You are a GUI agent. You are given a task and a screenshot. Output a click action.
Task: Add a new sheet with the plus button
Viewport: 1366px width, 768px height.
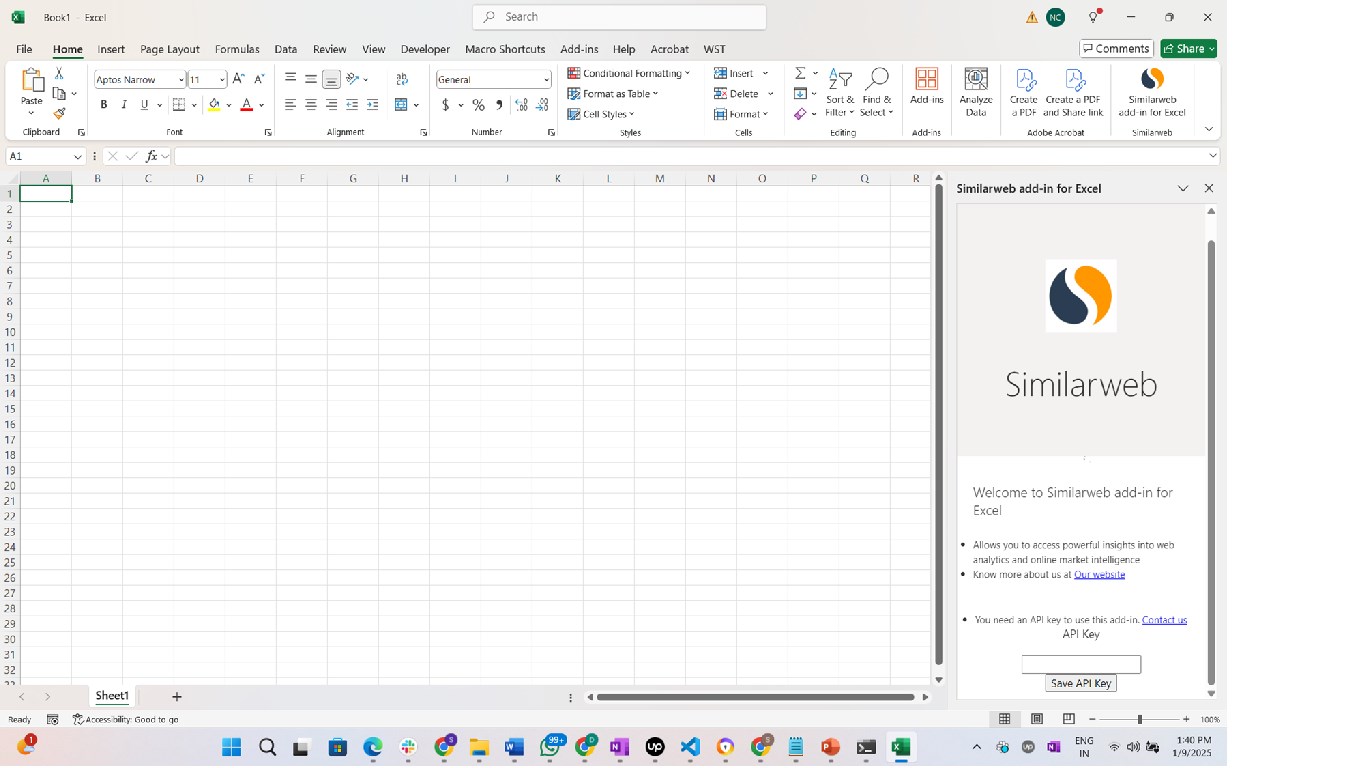click(x=177, y=696)
